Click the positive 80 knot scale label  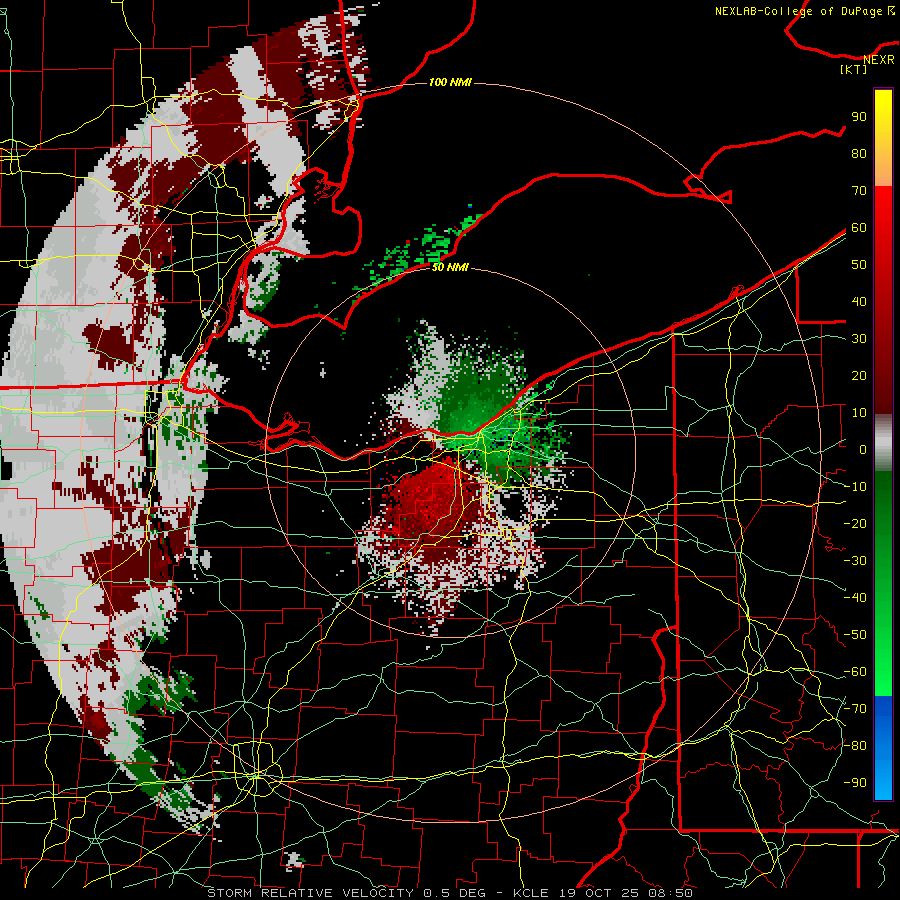coord(859,153)
